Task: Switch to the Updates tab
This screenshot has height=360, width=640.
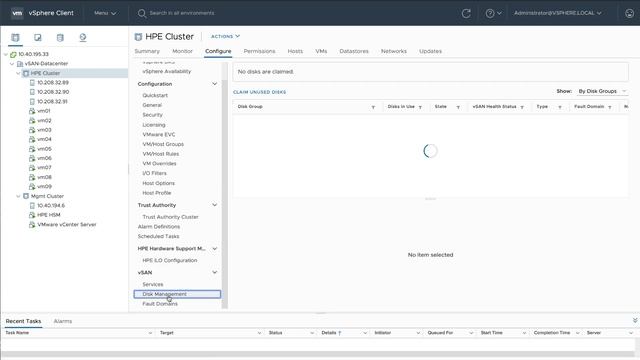Action: point(430,51)
